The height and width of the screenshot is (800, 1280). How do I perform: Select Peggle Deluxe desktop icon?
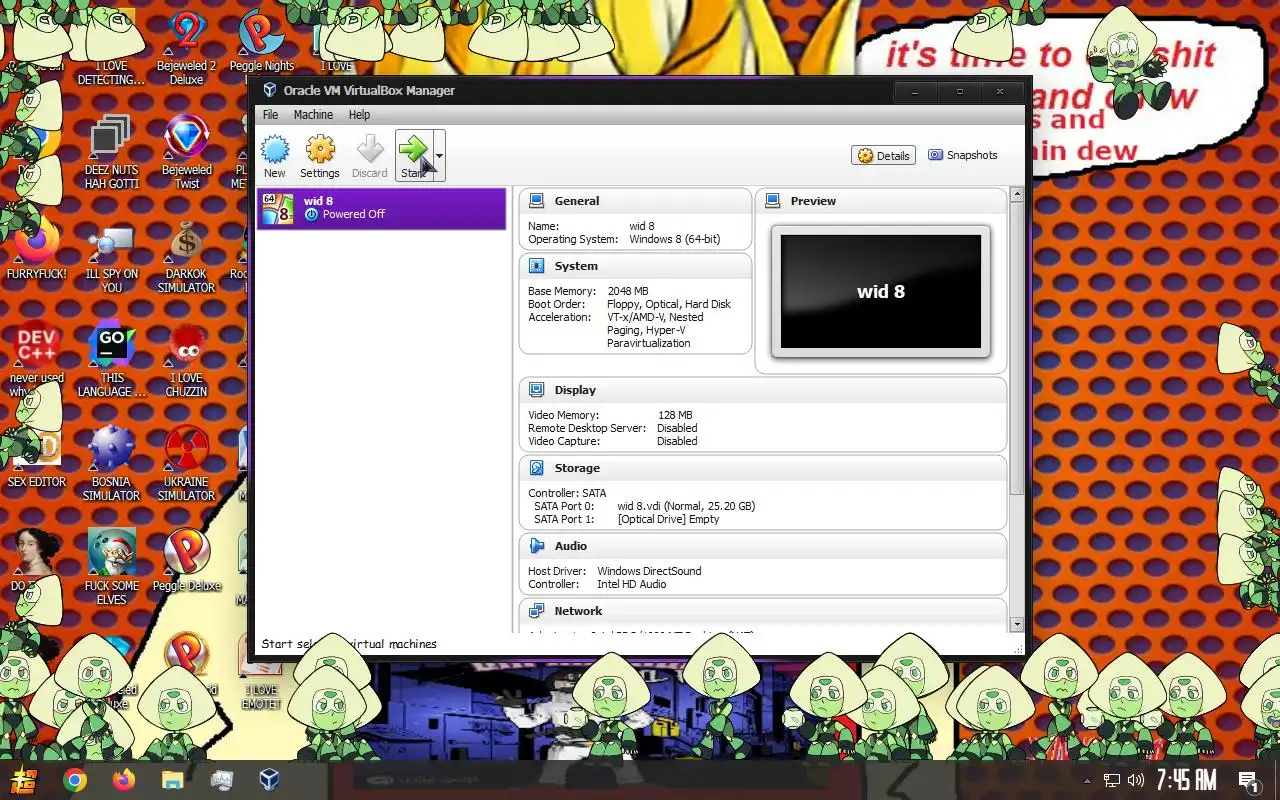(186, 560)
